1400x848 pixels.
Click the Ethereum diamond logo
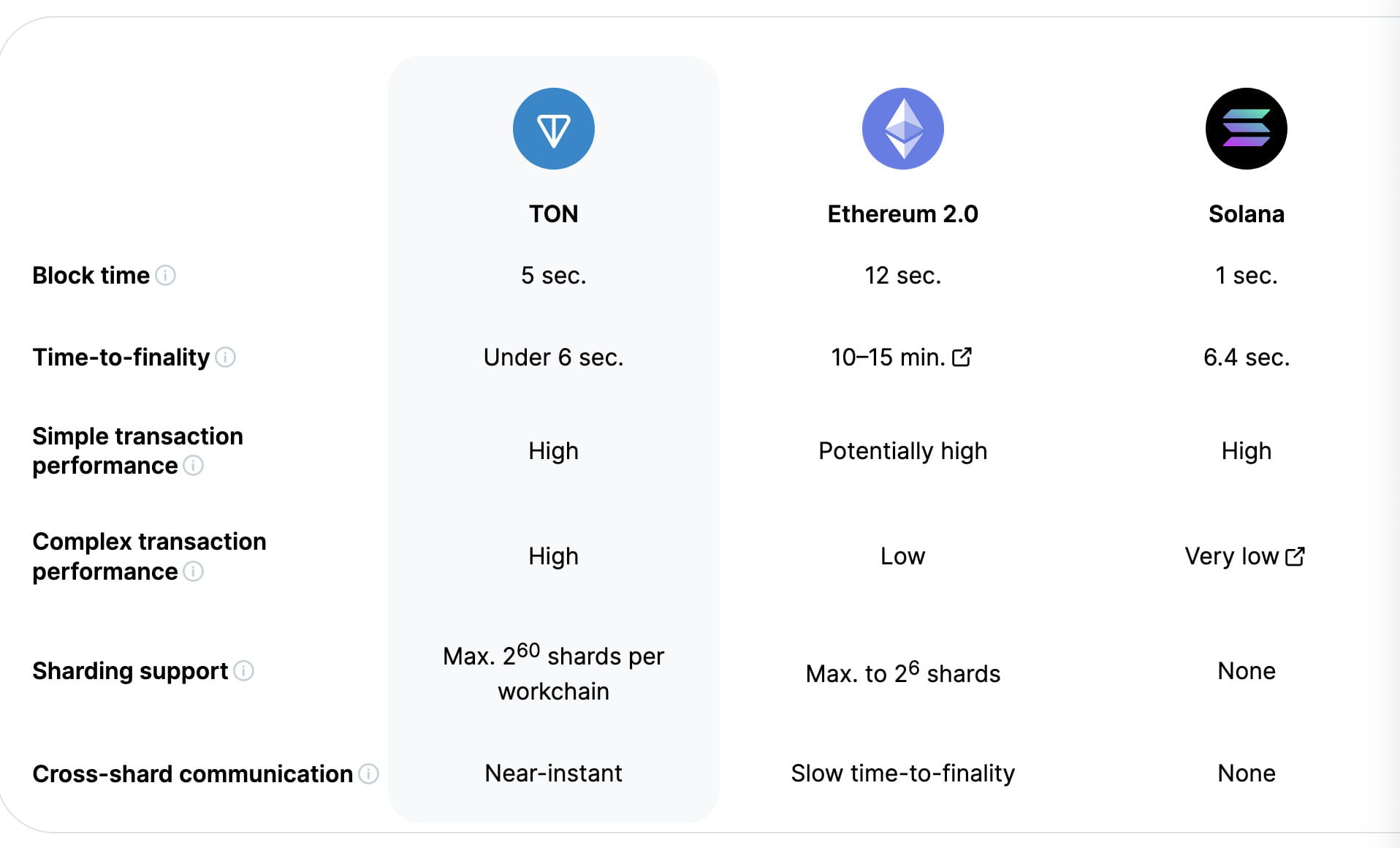coord(902,129)
